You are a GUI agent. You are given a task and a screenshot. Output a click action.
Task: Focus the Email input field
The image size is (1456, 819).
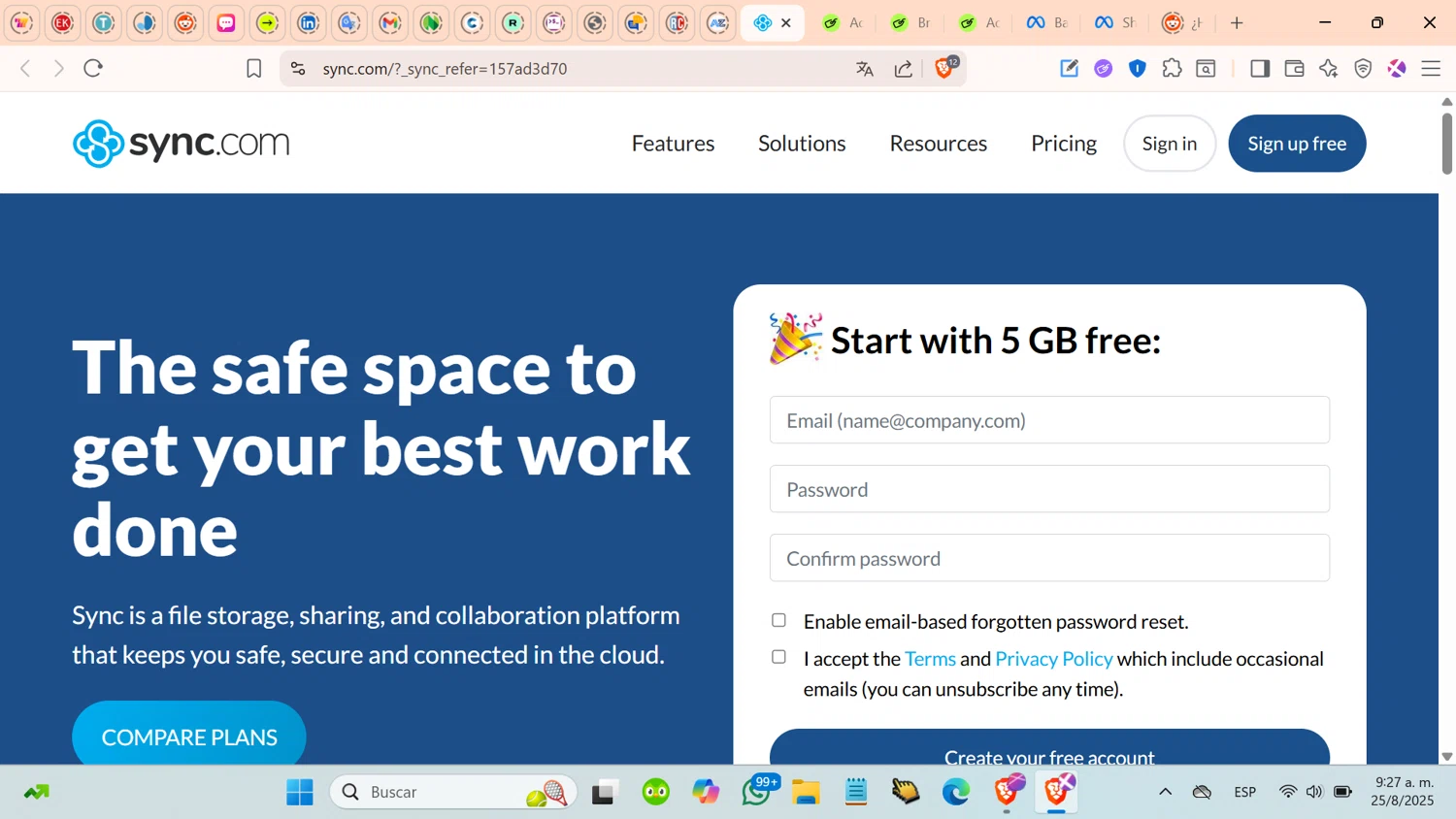(x=1049, y=420)
